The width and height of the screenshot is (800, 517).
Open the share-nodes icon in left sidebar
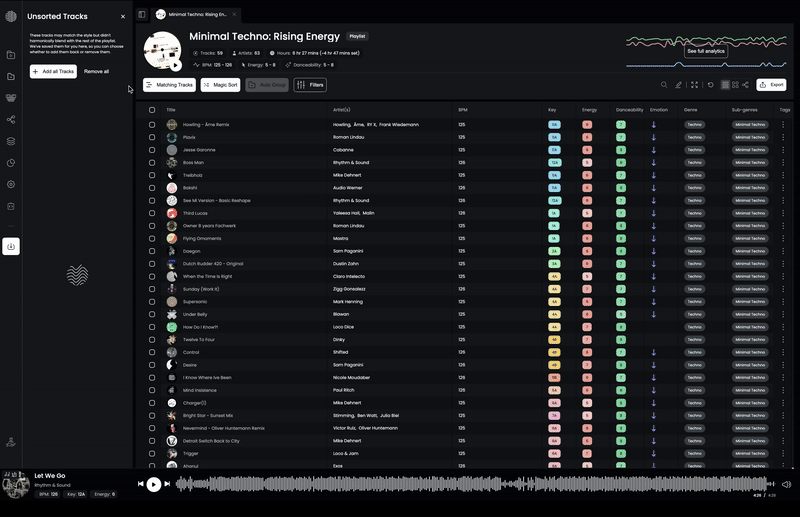tap(11, 119)
